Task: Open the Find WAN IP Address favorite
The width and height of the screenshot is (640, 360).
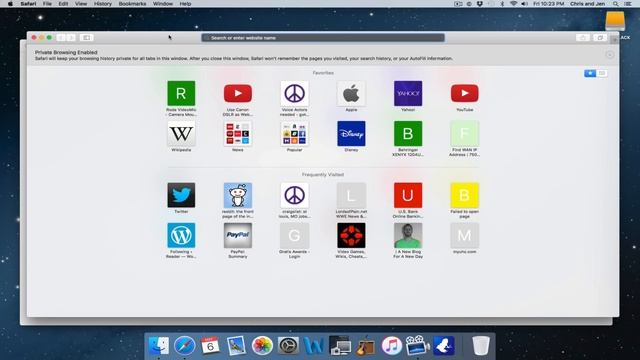Action: (x=464, y=133)
